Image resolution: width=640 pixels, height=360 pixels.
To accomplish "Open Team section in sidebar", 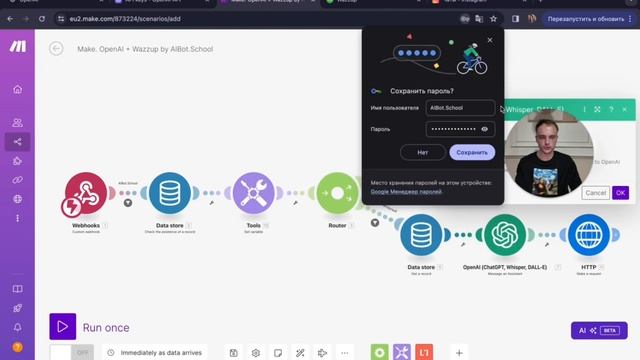I will click(x=18, y=122).
